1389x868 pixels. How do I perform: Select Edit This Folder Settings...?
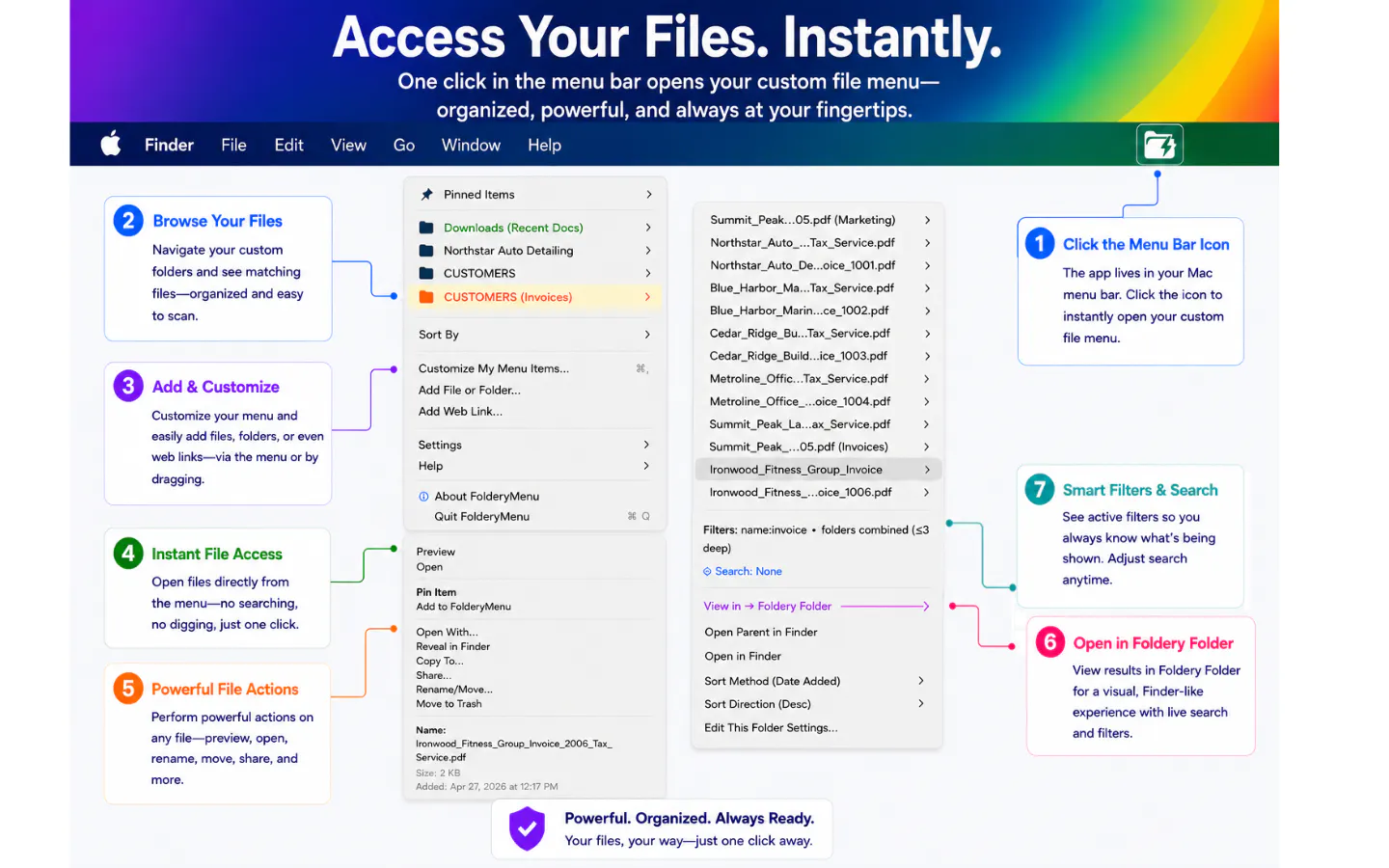pos(771,728)
